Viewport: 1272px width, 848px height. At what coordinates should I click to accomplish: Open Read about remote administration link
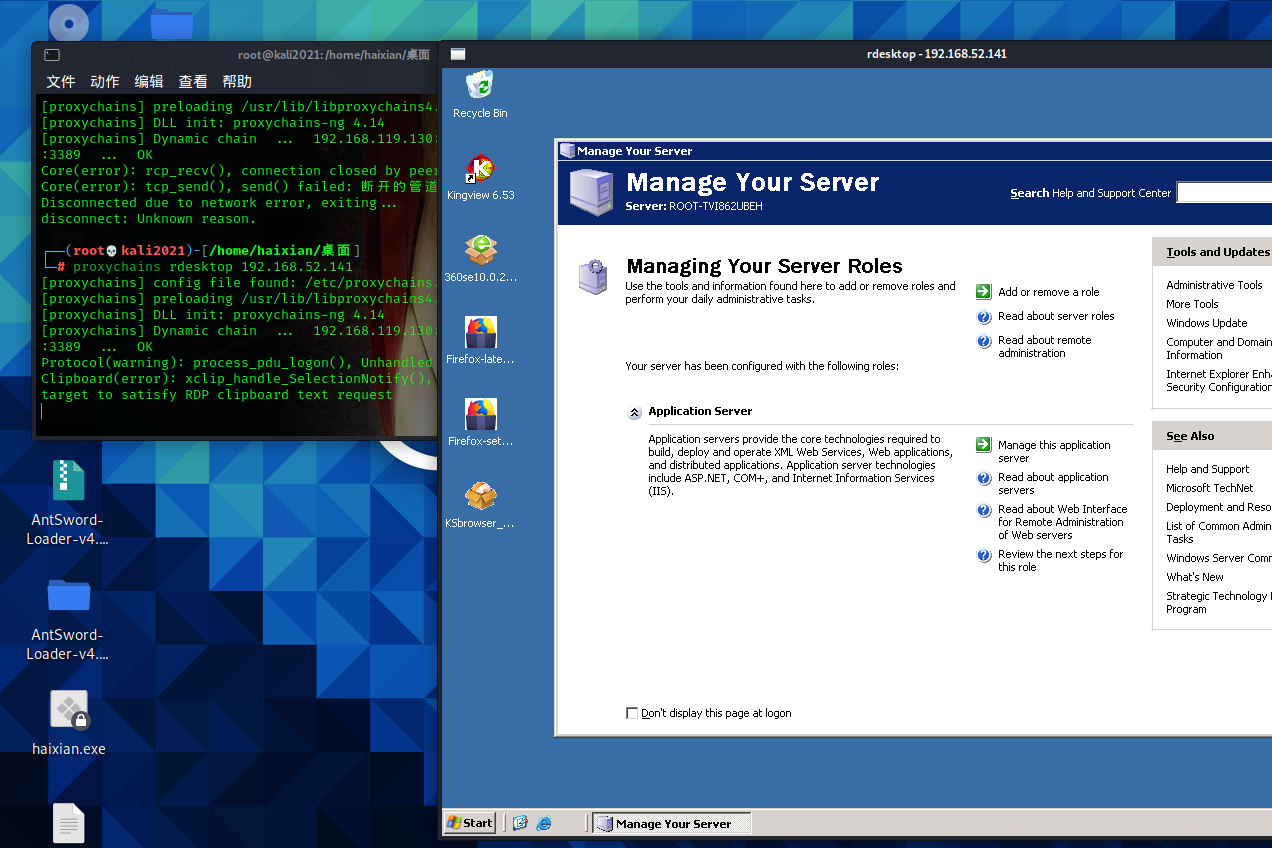1045,347
